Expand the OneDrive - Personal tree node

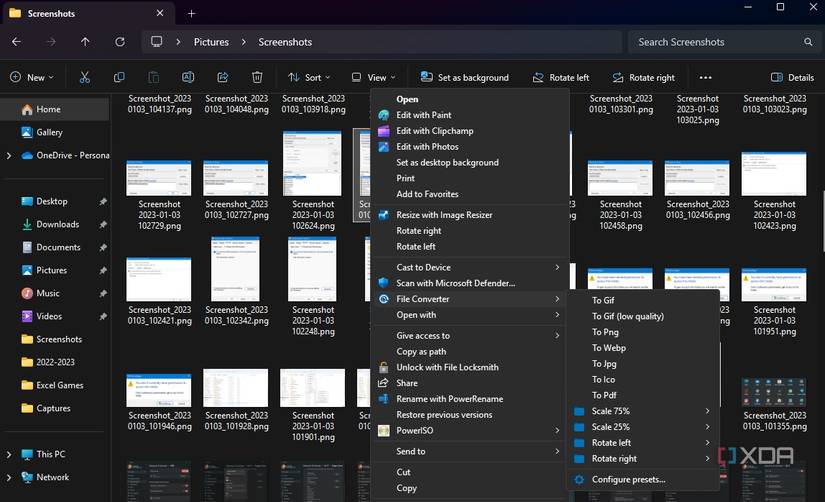8,155
